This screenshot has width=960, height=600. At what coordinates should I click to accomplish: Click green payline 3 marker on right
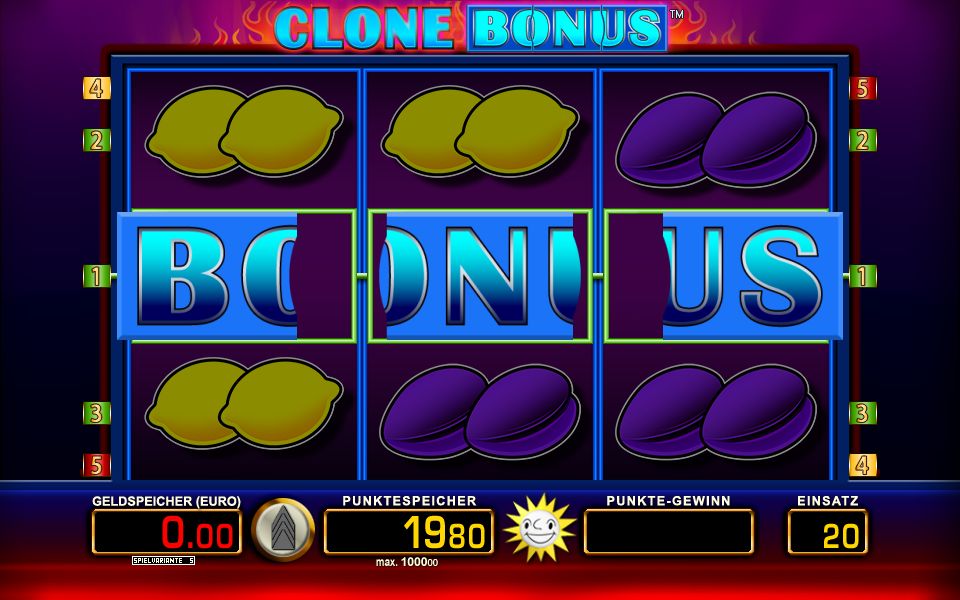[863, 413]
